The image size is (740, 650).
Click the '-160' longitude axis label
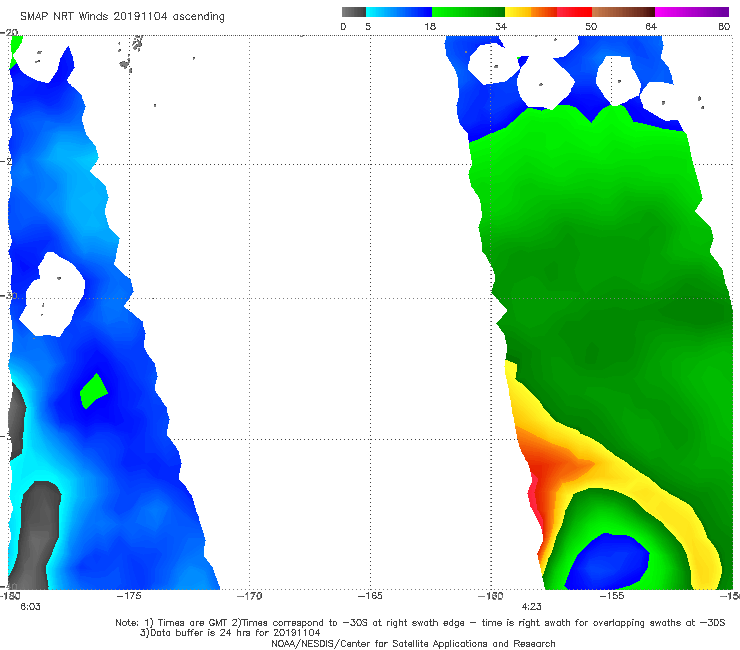tap(491, 596)
